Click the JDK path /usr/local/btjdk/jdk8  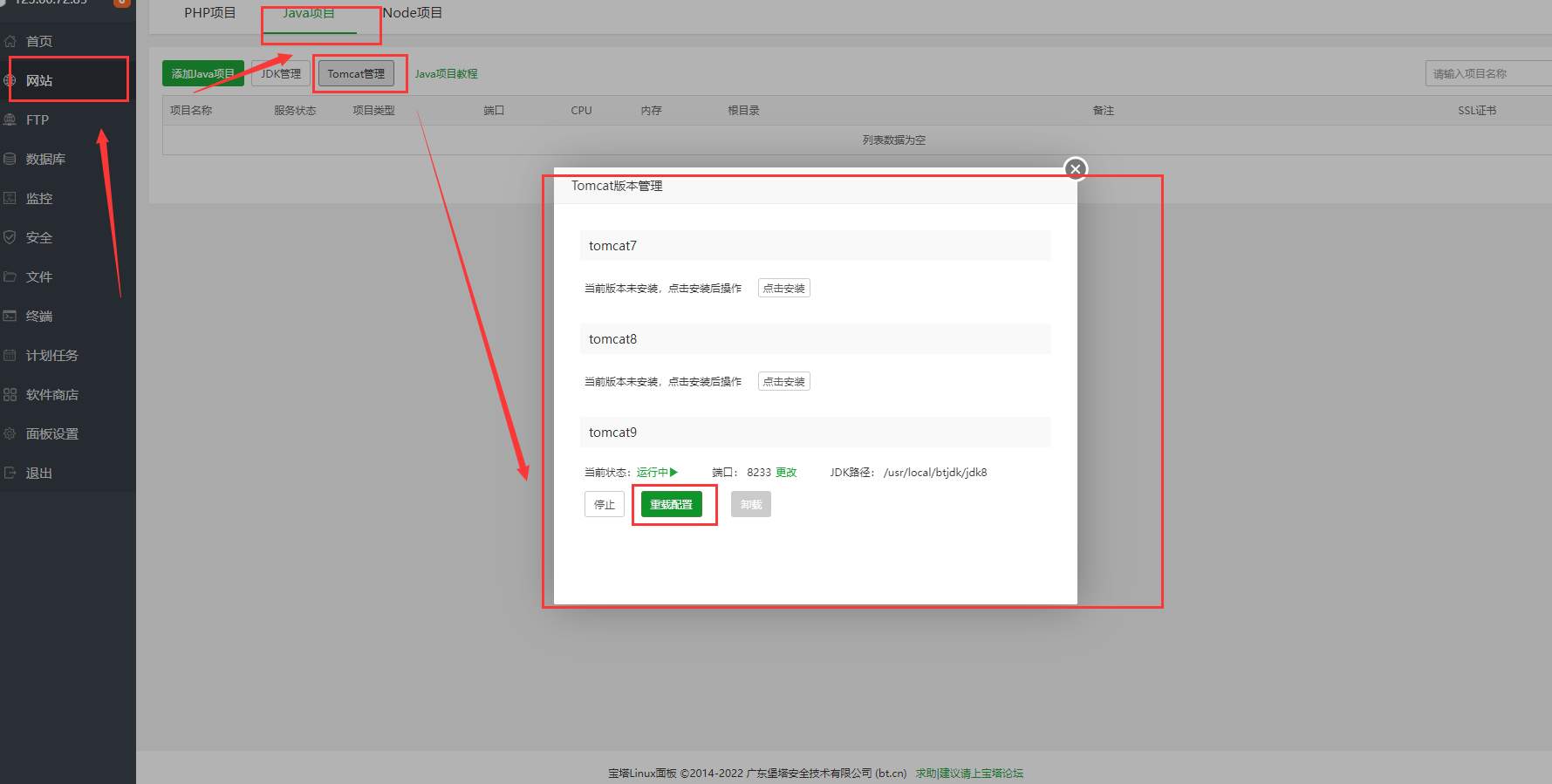(x=935, y=473)
